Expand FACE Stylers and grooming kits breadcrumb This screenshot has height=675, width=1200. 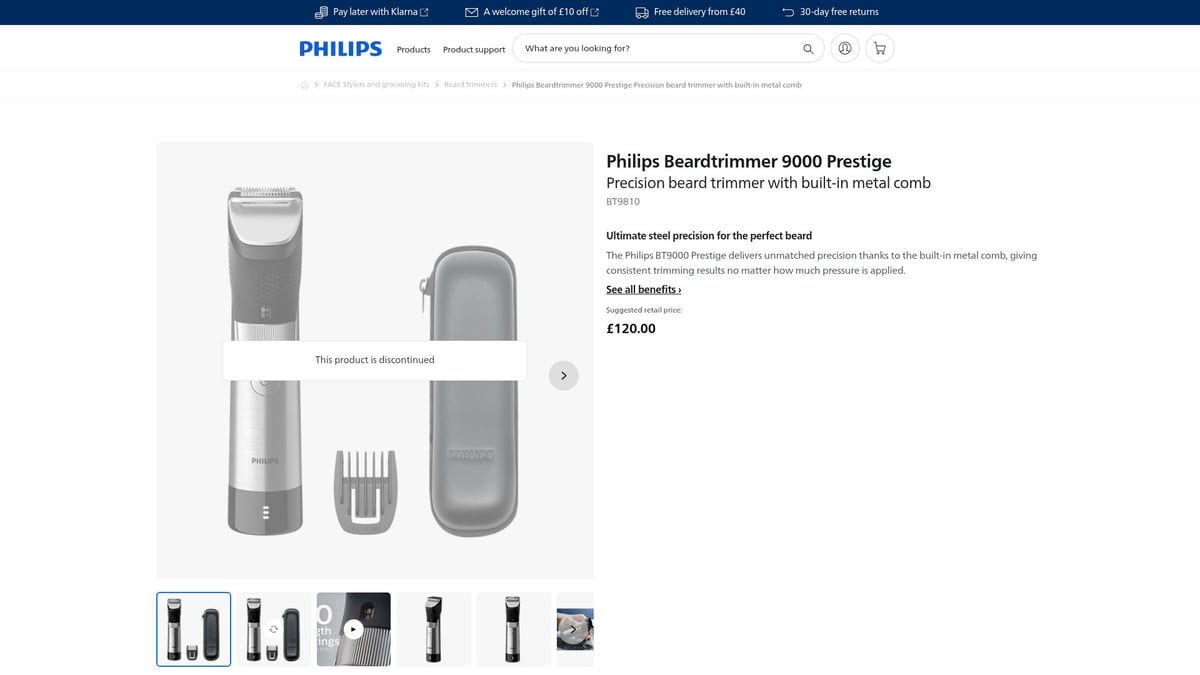[x=375, y=85]
